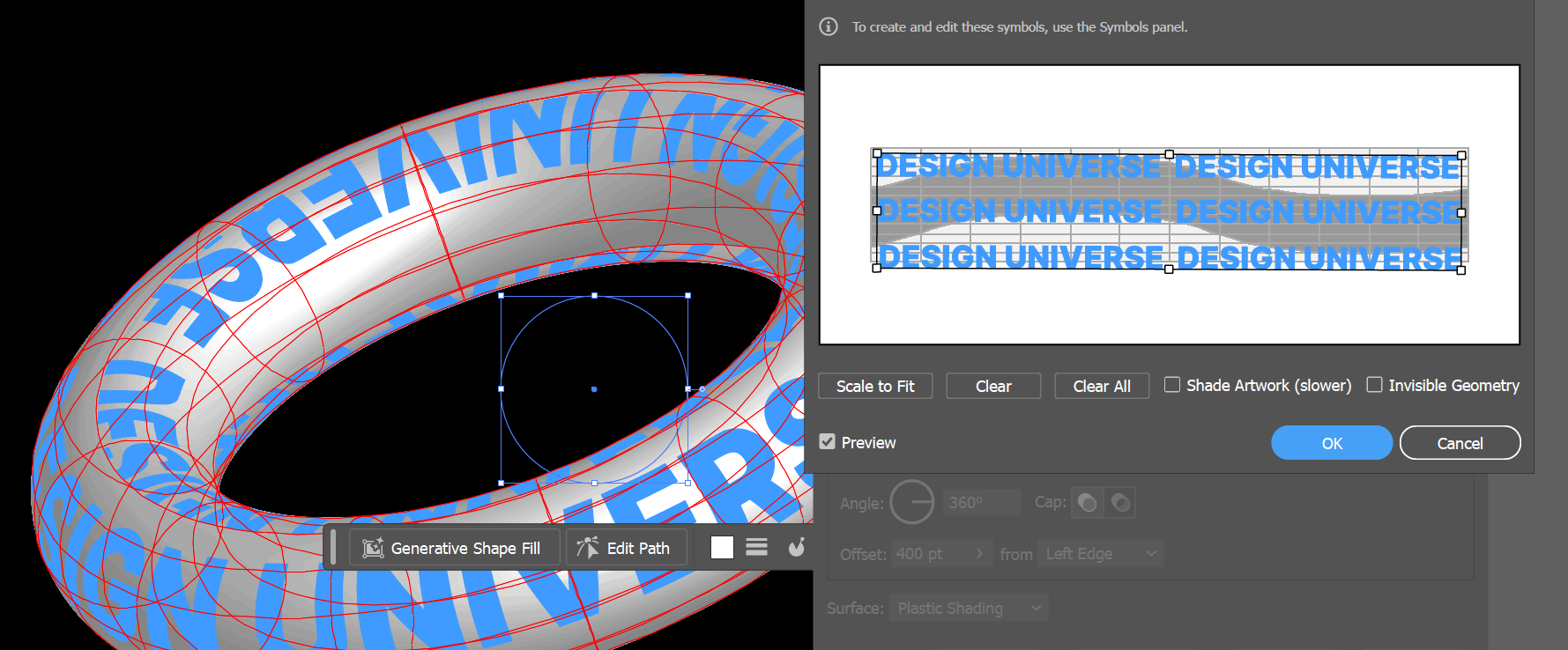The image size is (1568, 650).
Task: Uncheck the Preview checkbox
Action: [827, 442]
